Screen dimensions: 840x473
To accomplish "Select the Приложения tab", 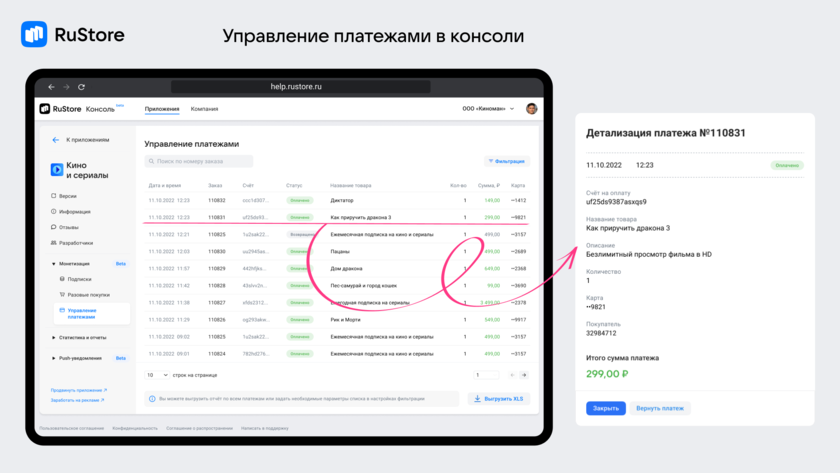I will (162, 109).
